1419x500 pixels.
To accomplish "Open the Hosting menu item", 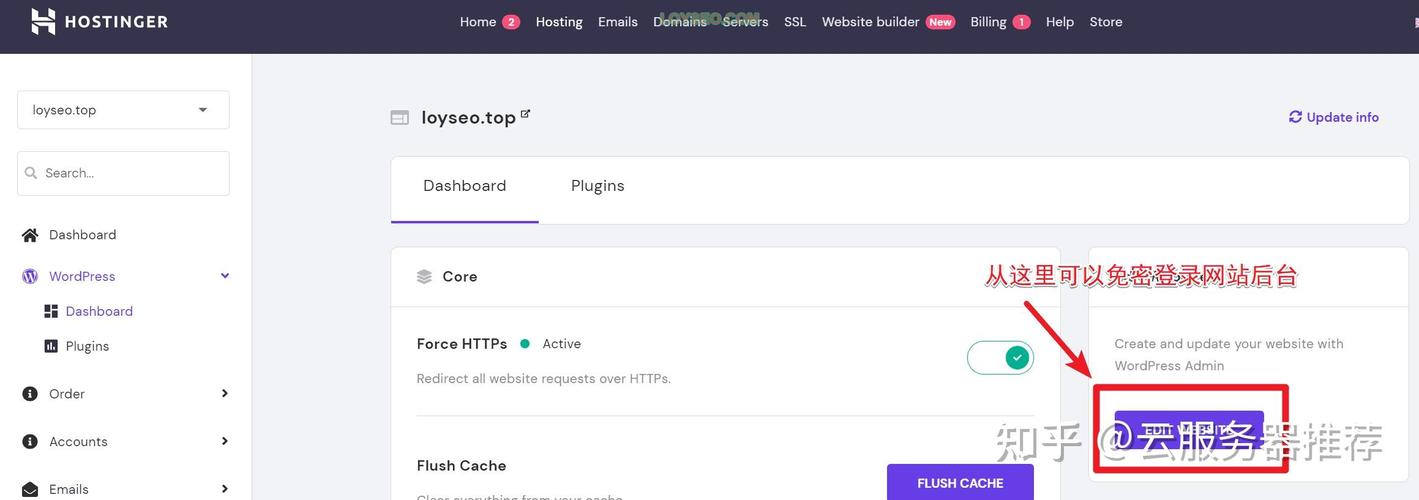I will (559, 22).
